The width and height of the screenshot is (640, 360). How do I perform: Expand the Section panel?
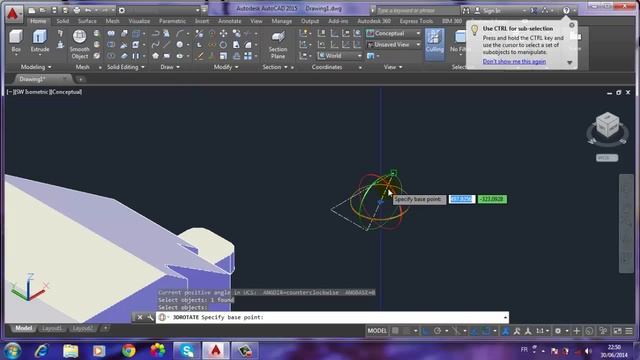(275, 67)
